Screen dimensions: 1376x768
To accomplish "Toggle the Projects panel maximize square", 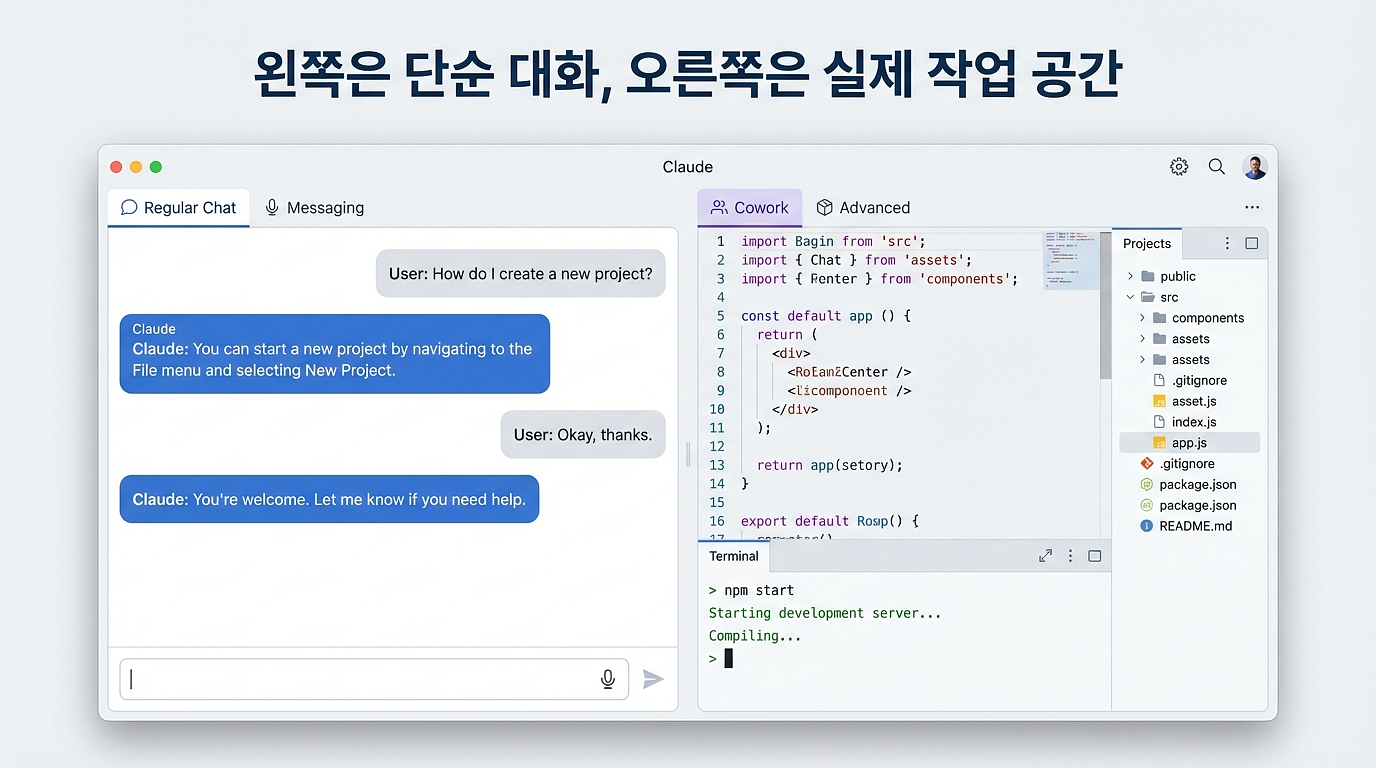I will click(x=1251, y=243).
